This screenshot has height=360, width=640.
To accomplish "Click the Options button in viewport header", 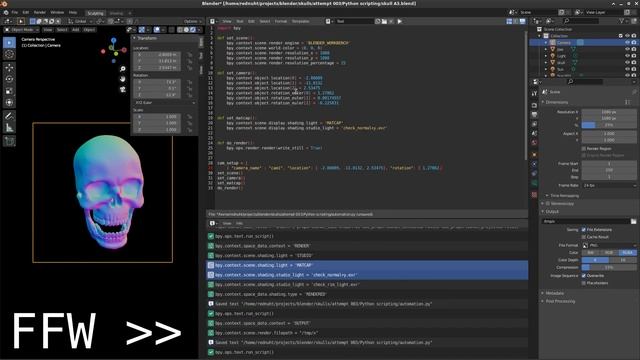I will [192, 21].
